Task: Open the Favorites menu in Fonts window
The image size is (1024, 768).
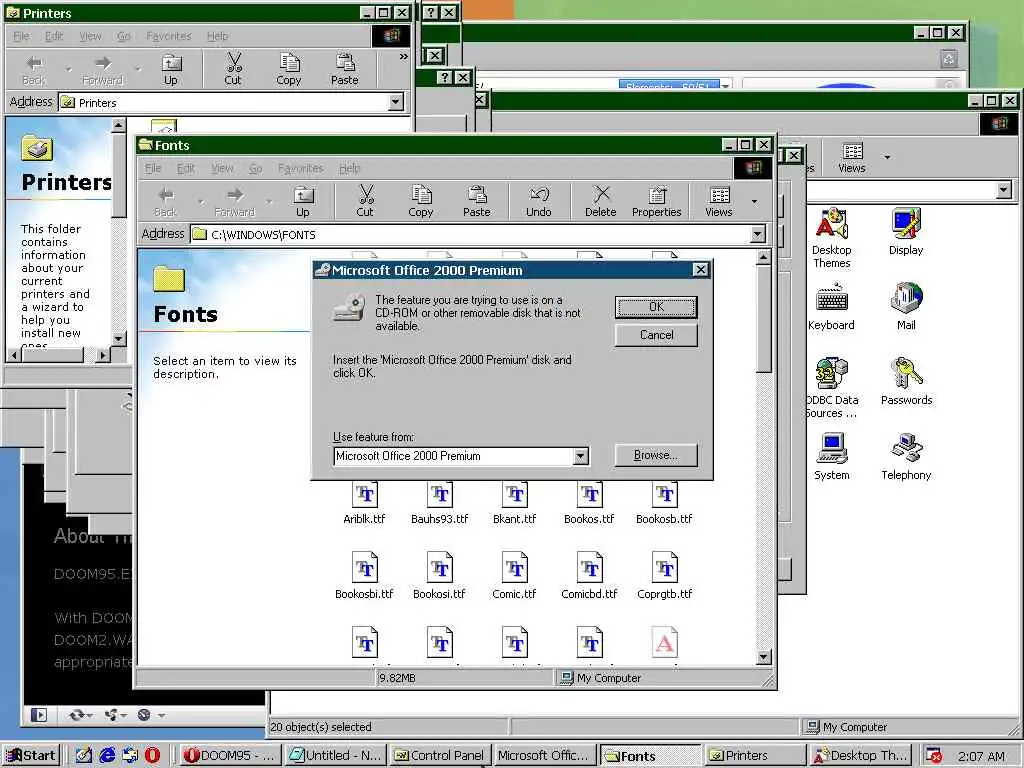Action: [x=300, y=168]
